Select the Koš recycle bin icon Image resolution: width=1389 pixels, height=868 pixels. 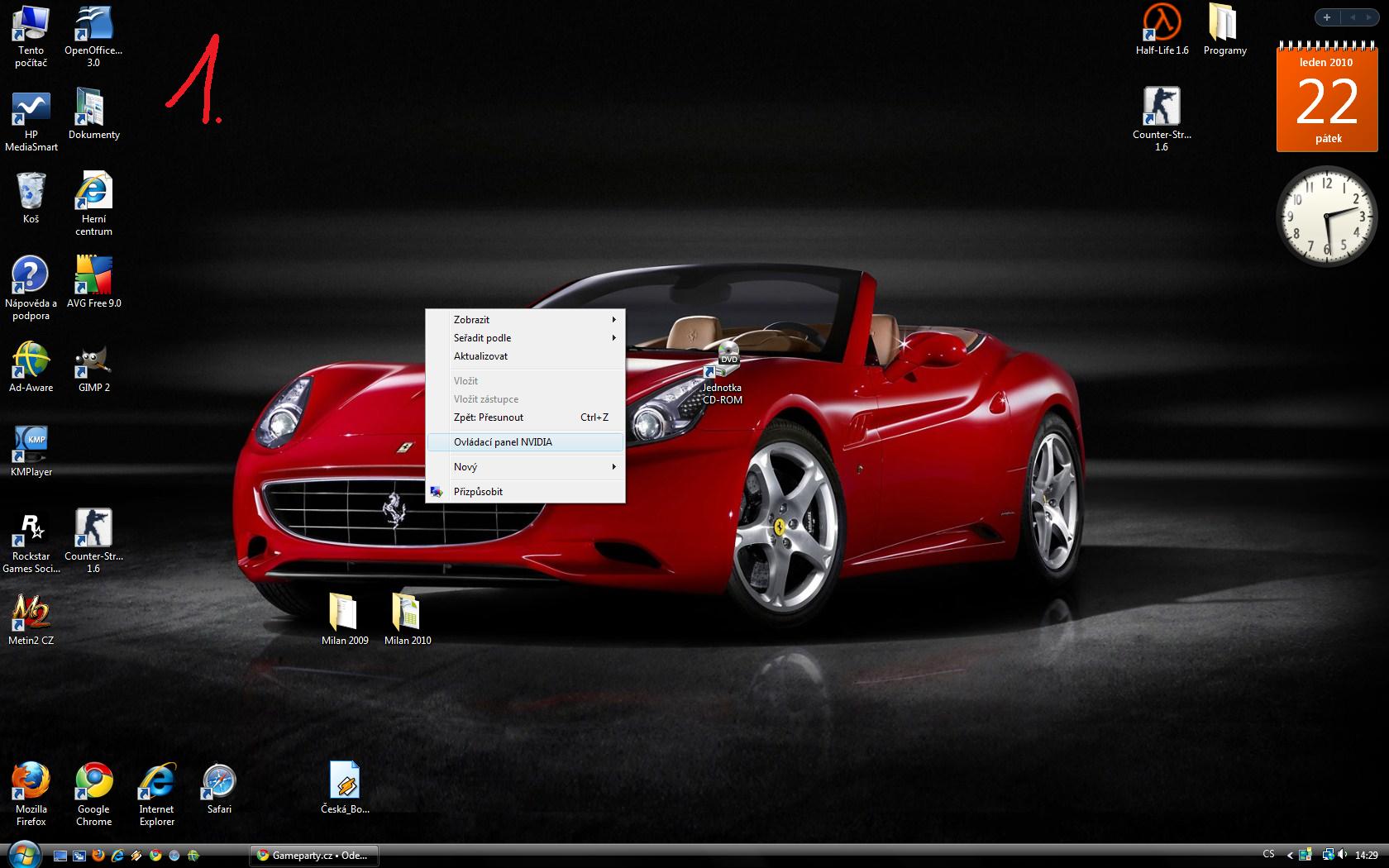(x=31, y=198)
